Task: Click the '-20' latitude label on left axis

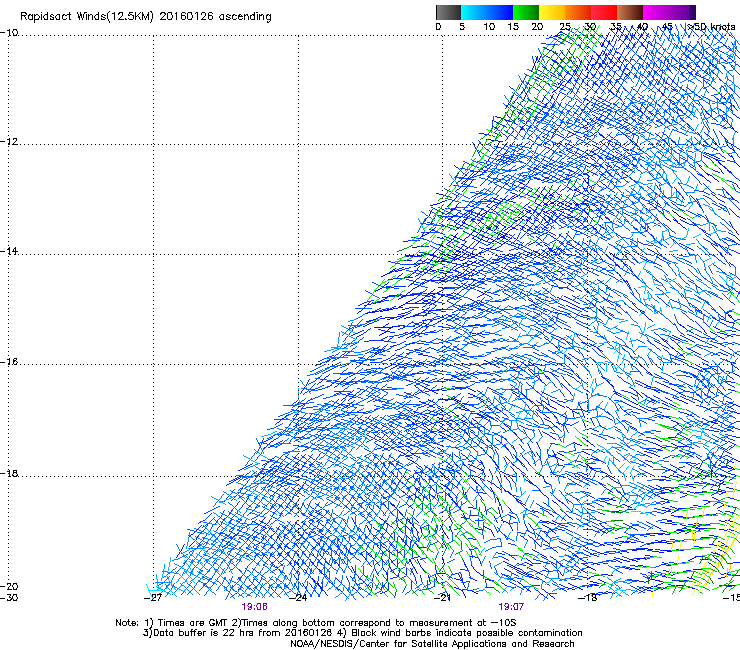Action: point(9,586)
